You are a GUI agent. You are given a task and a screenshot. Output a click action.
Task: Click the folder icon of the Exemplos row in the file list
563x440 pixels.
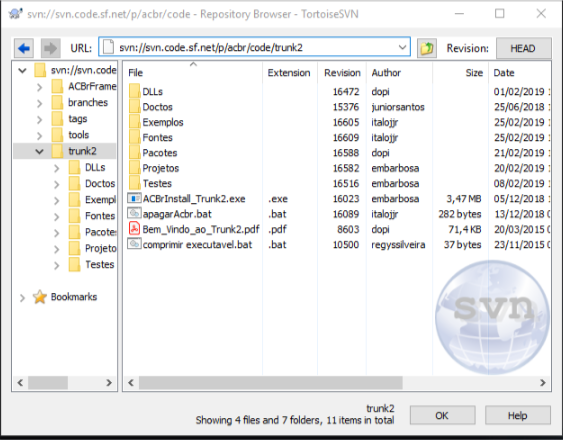pyautogui.click(x=135, y=122)
